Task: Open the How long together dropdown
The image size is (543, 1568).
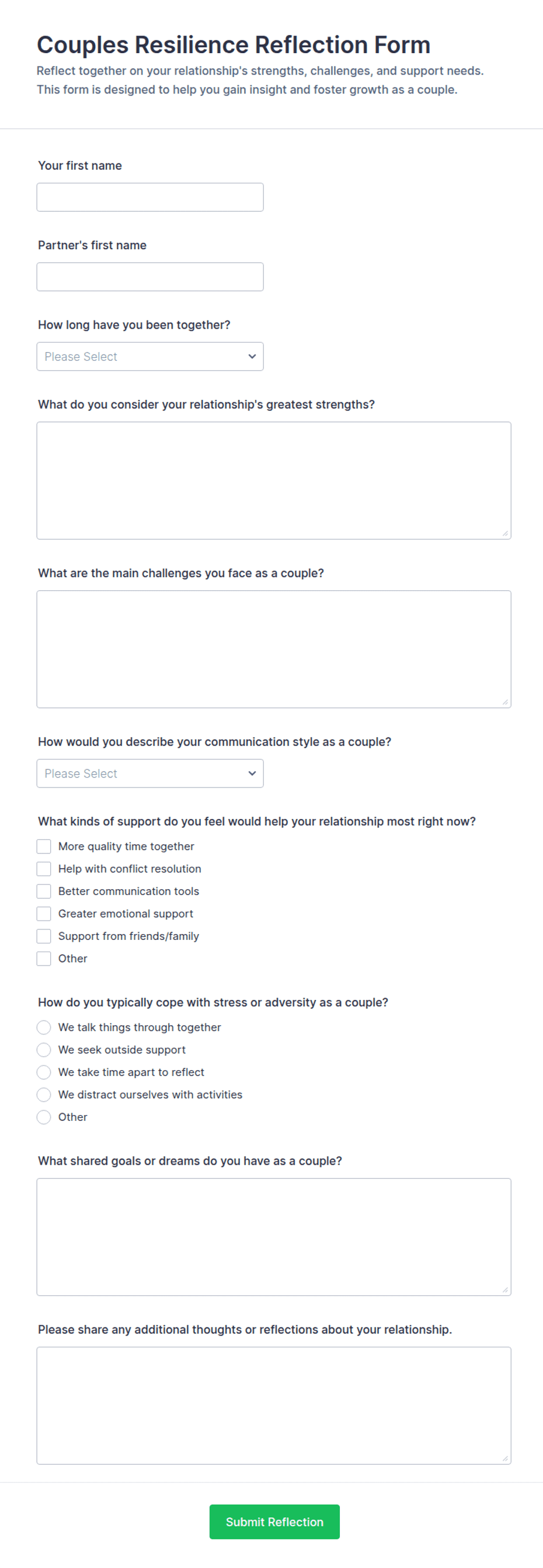Action: 149,357
